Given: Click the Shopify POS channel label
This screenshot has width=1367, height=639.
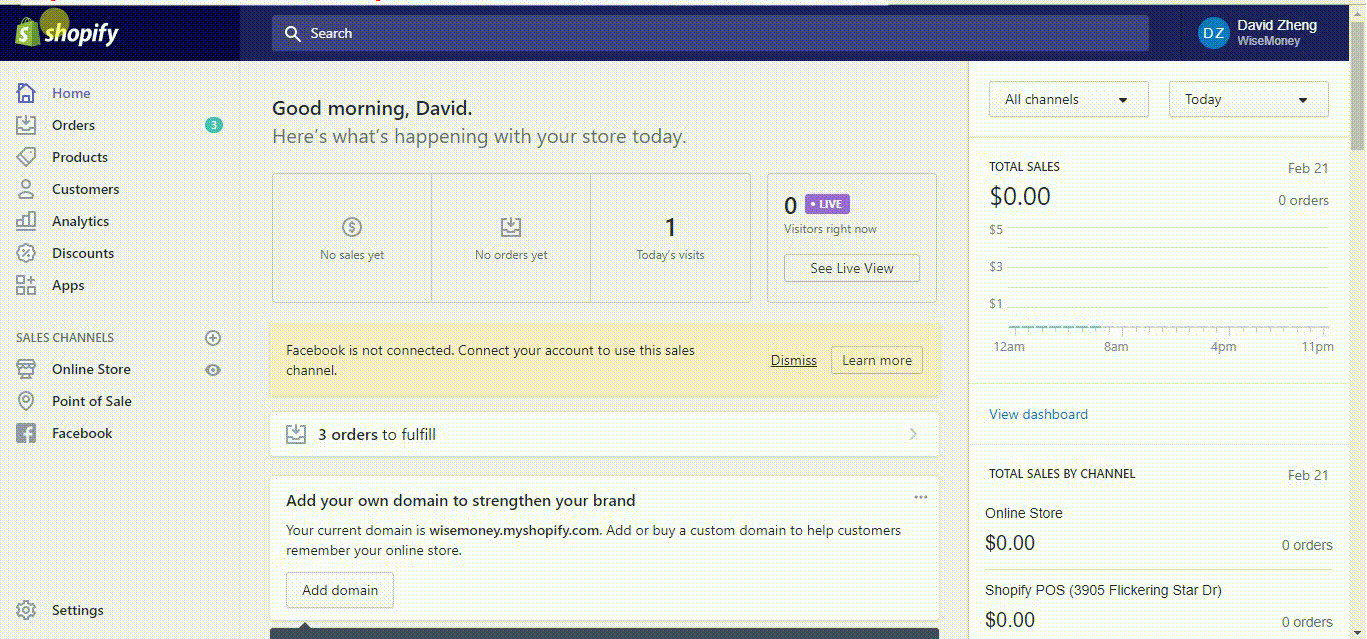Looking at the screenshot, I should coord(1103,590).
